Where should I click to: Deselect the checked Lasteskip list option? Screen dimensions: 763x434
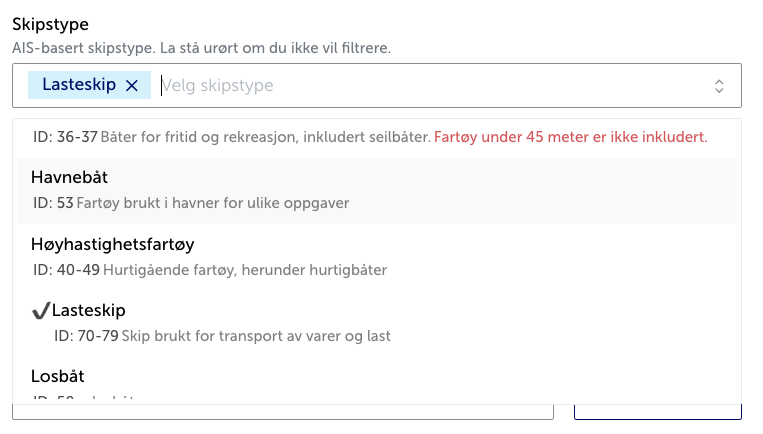pyautogui.click(x=91, y=311)
